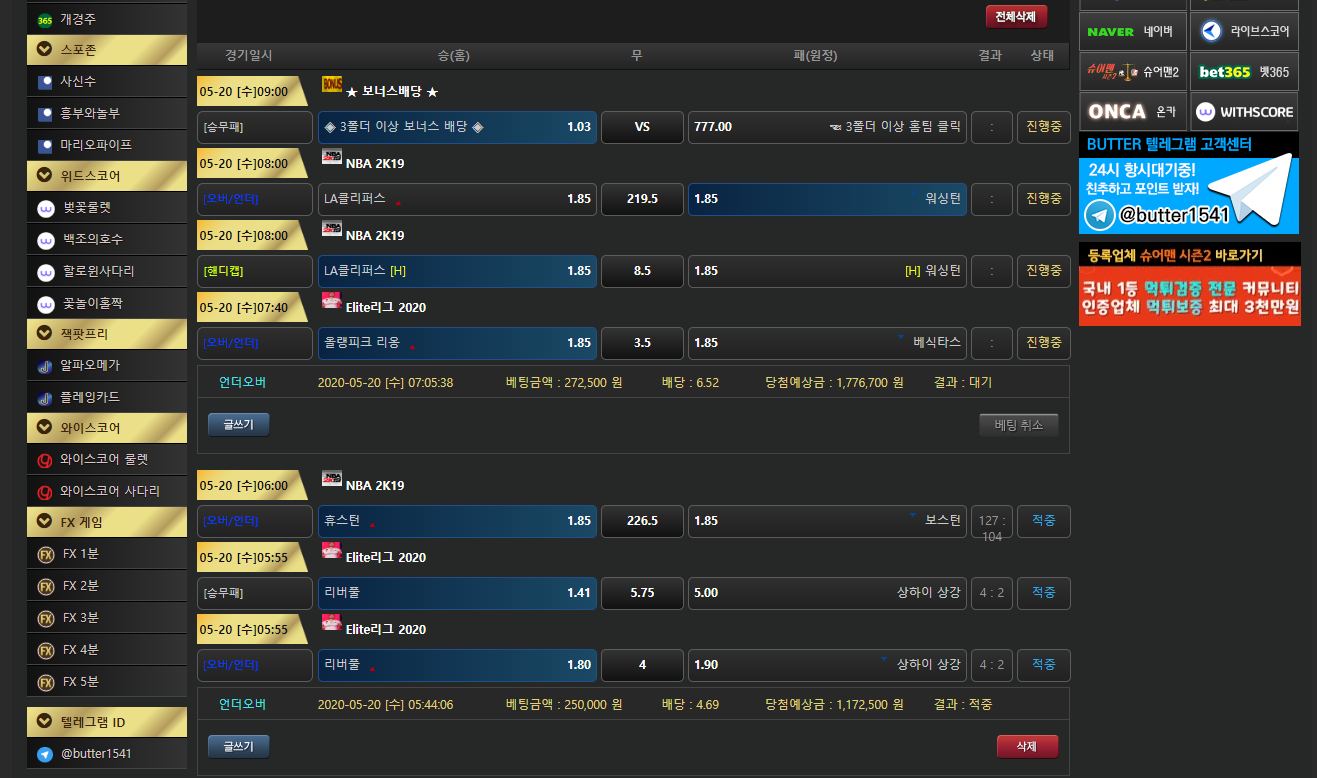Click the NBA 2K19 league icon at 06:00
This screenshot has height=778, width=1317.
(x=332, y=479)
